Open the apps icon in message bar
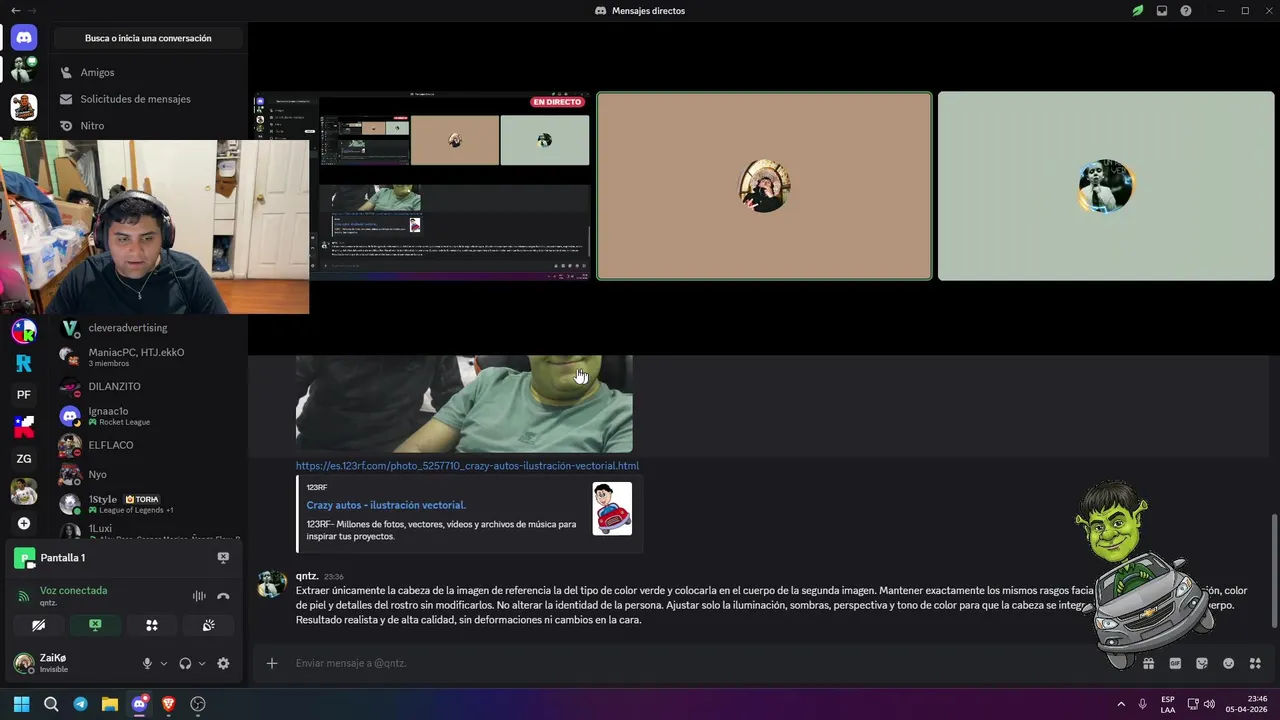Screen dimensions: 1280x720 point(1255,663)
